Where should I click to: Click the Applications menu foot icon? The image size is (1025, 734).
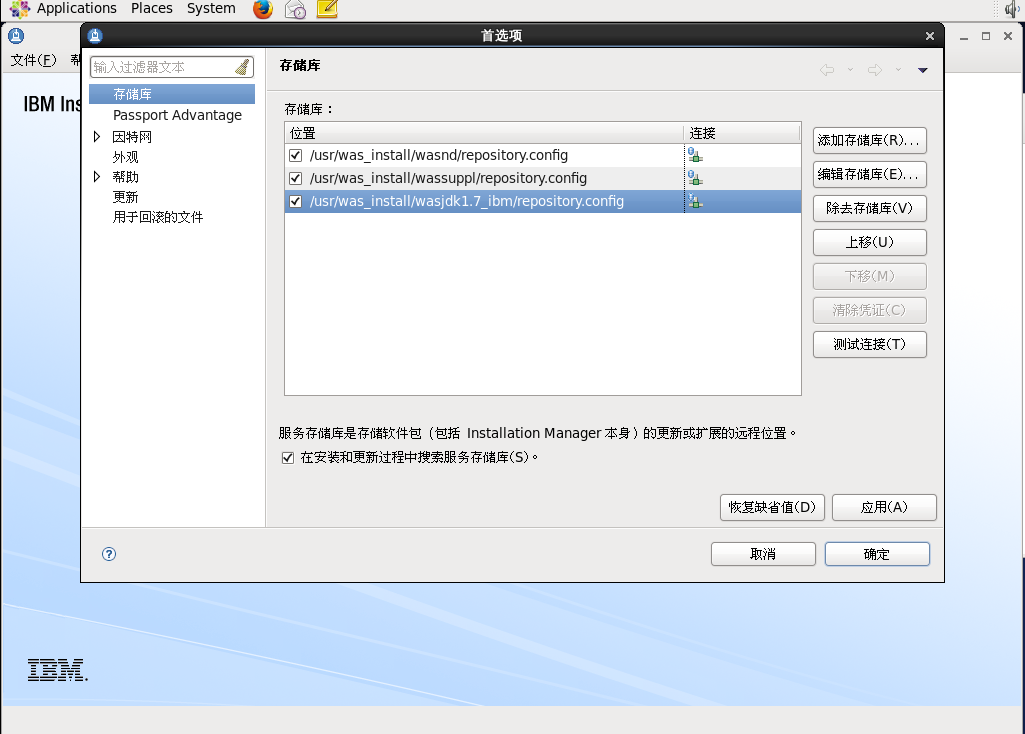point(20,8)
